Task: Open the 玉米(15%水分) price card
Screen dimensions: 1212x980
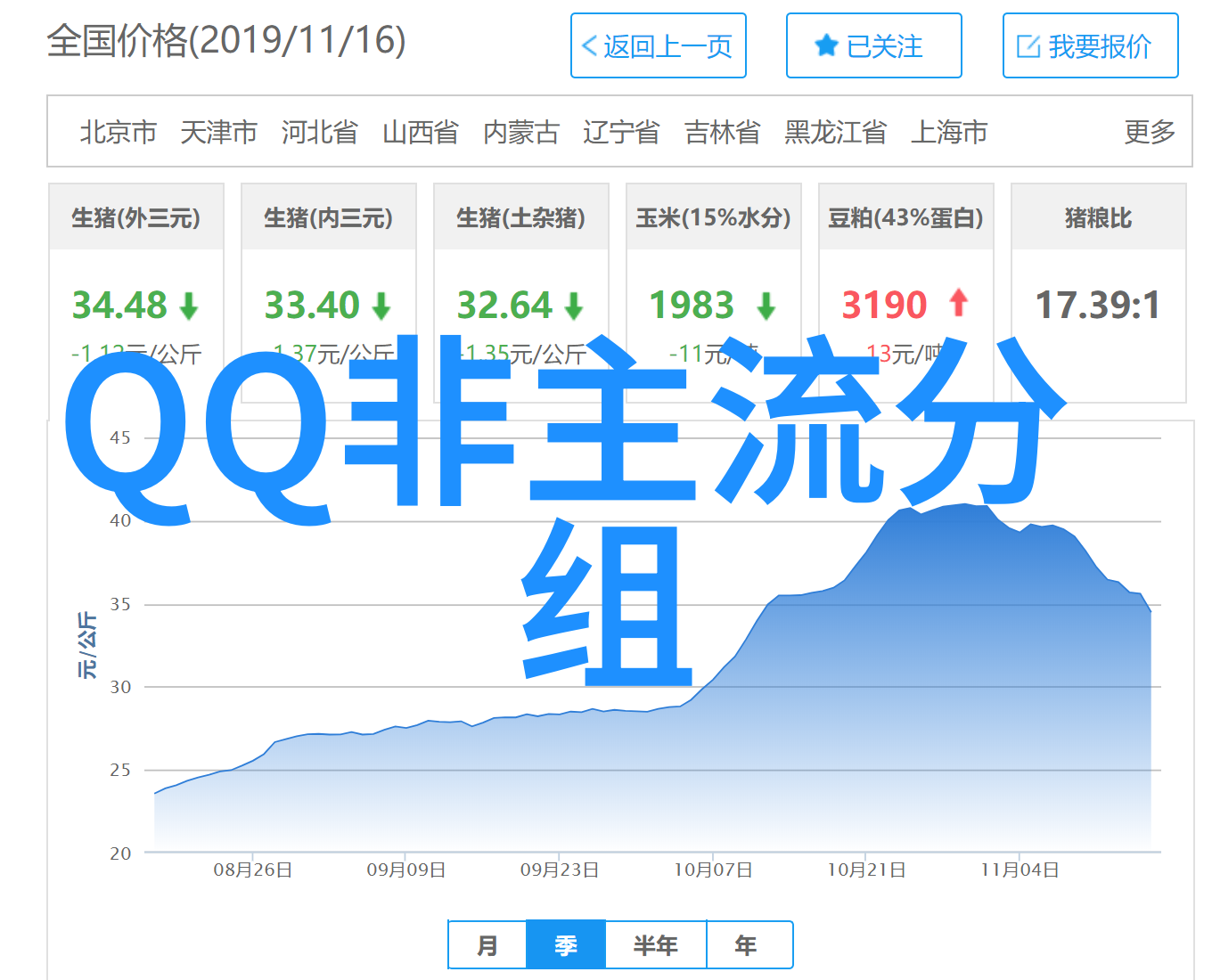Action: click(x=714, y=293)
